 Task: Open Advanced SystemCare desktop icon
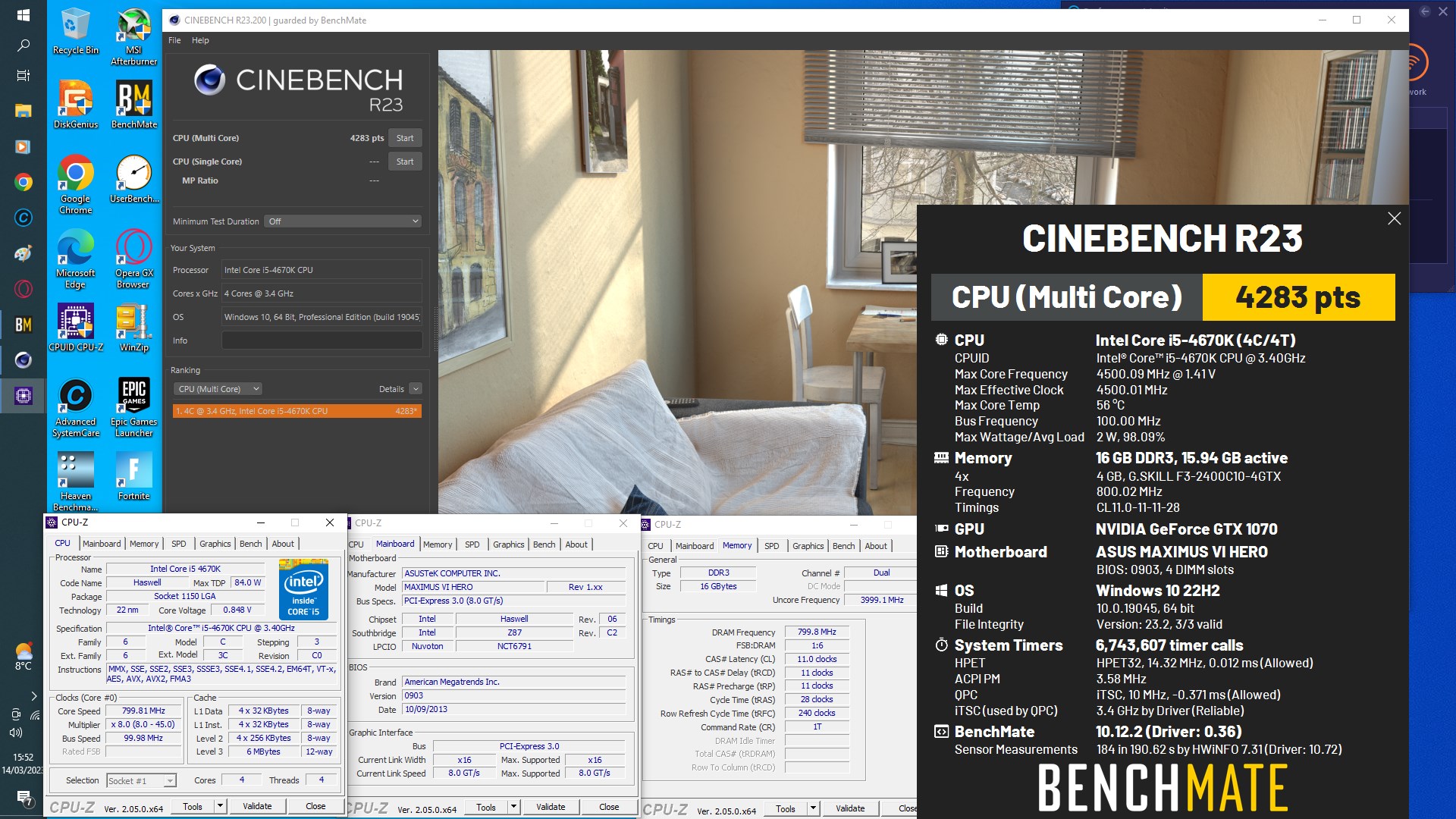(75, 407)
